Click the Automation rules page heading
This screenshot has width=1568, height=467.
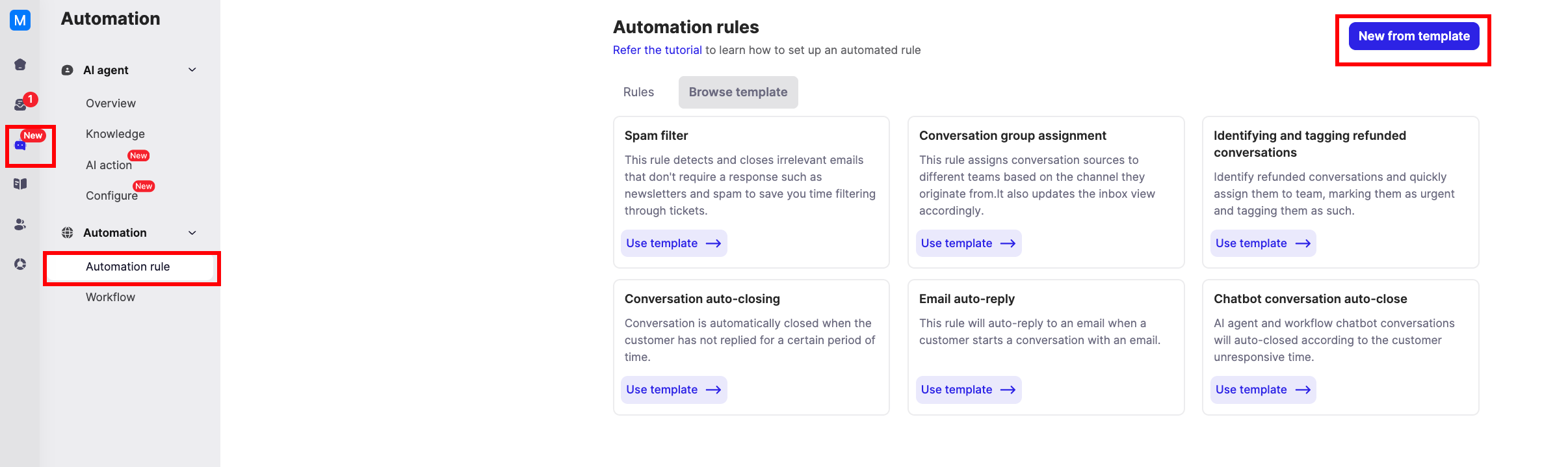click(x=686, y=27)
